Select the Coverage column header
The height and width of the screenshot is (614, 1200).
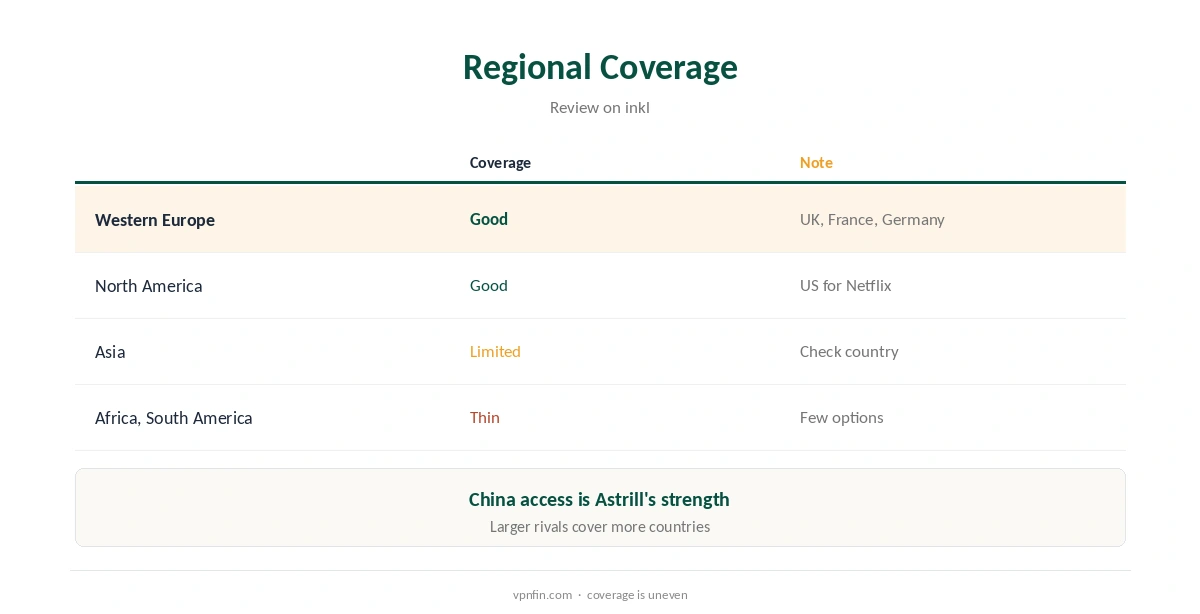click(x=500, y=163)
